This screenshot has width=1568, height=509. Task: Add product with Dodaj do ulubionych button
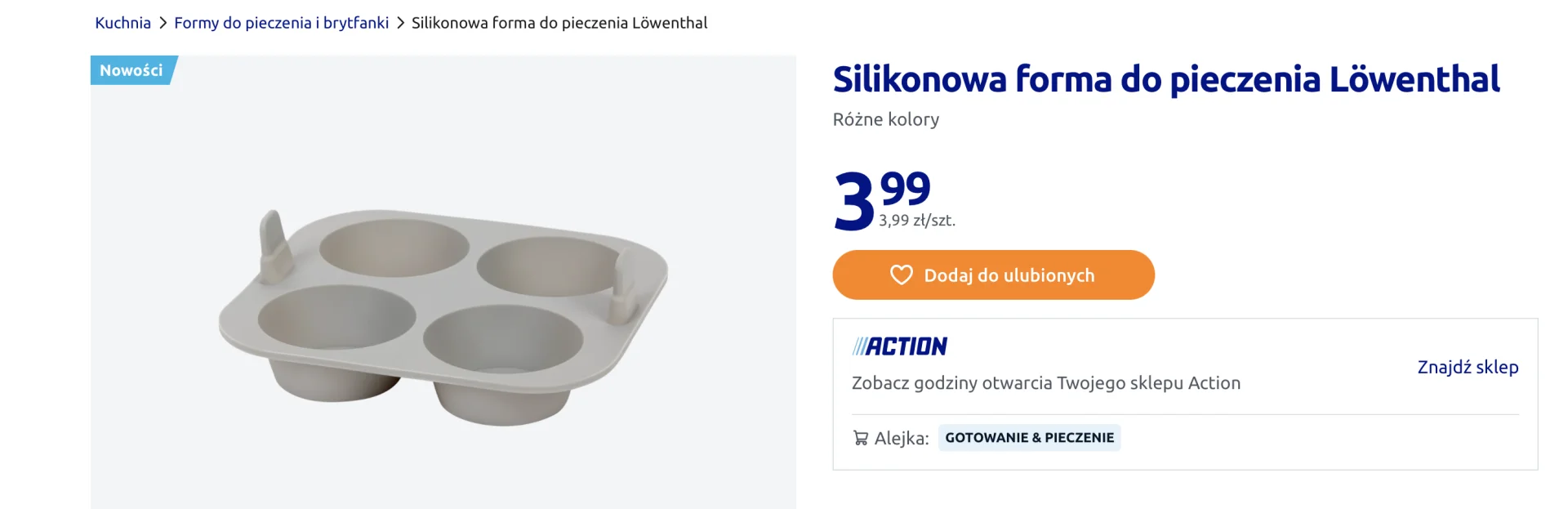click(x=993, y=275)
